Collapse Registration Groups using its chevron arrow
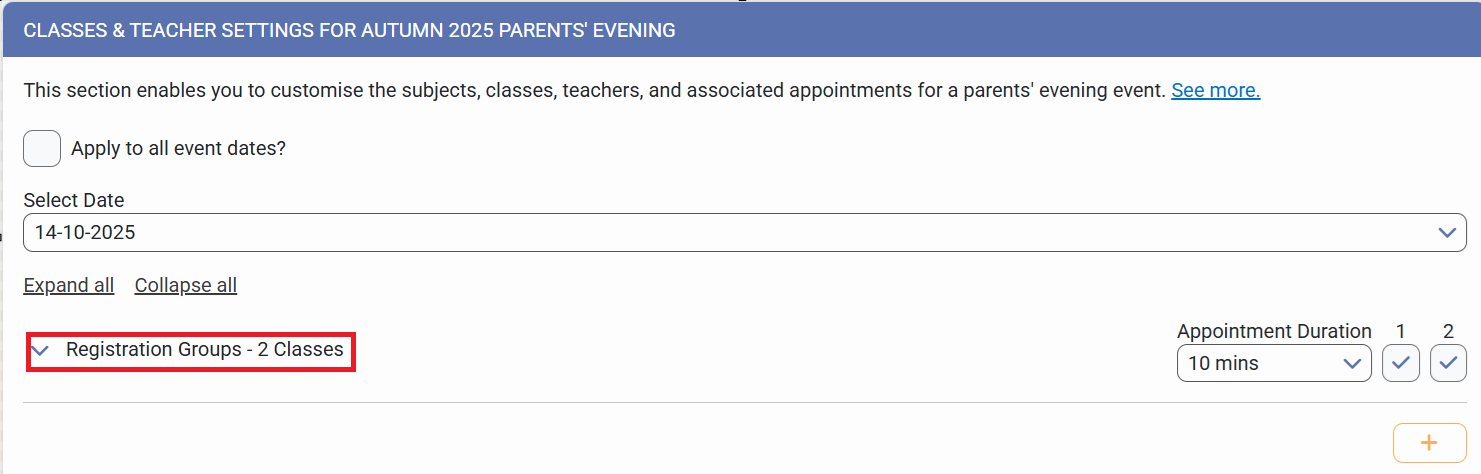The height and width of the screenshot is (474, 1481). pyautogui.click(x=41, y=351)
